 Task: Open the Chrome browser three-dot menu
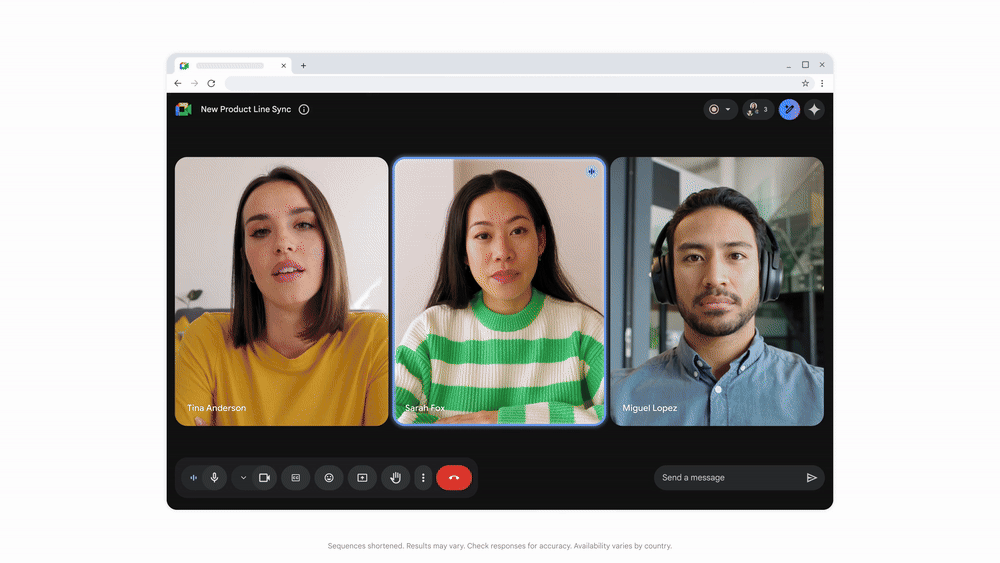(822, 83)
